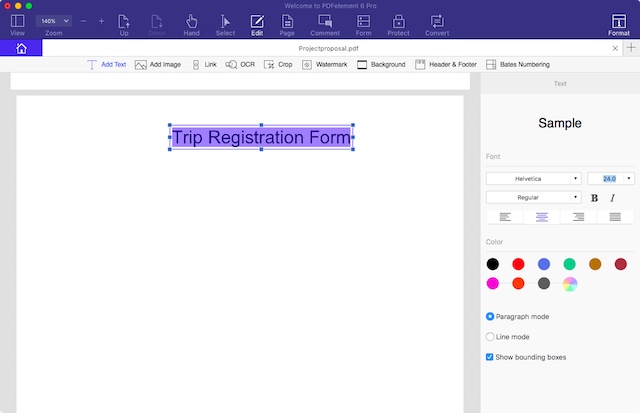Click the Add Text tool
Image resolution: width=640 pixels, height=413 pixels.
pyautogui.click(x=107, y=64)
